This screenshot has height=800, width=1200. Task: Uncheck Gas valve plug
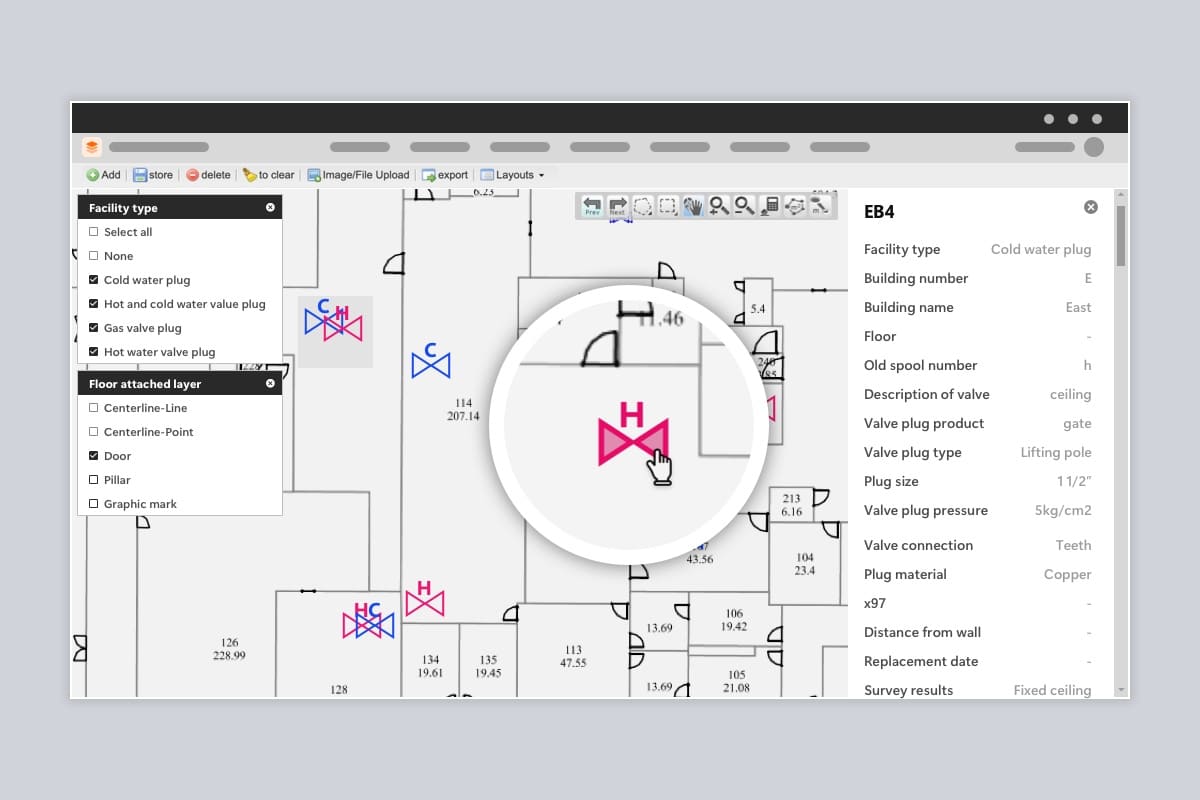point(94,328)
